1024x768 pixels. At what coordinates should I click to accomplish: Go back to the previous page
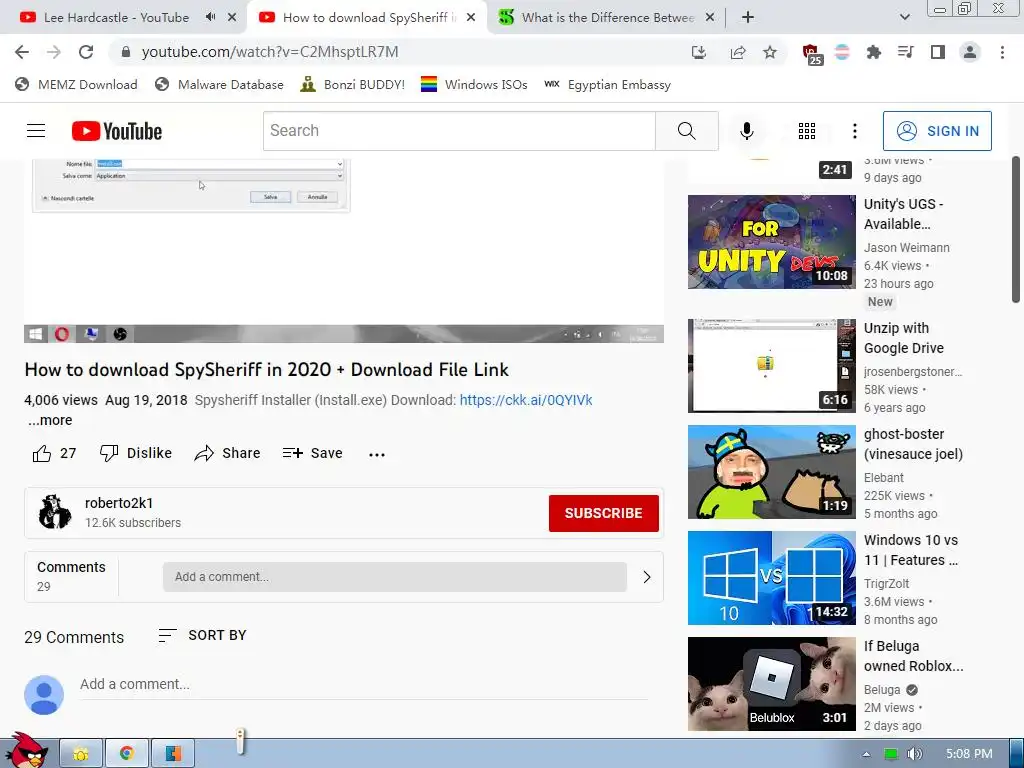pyautogui.click(x=22, y=52)
